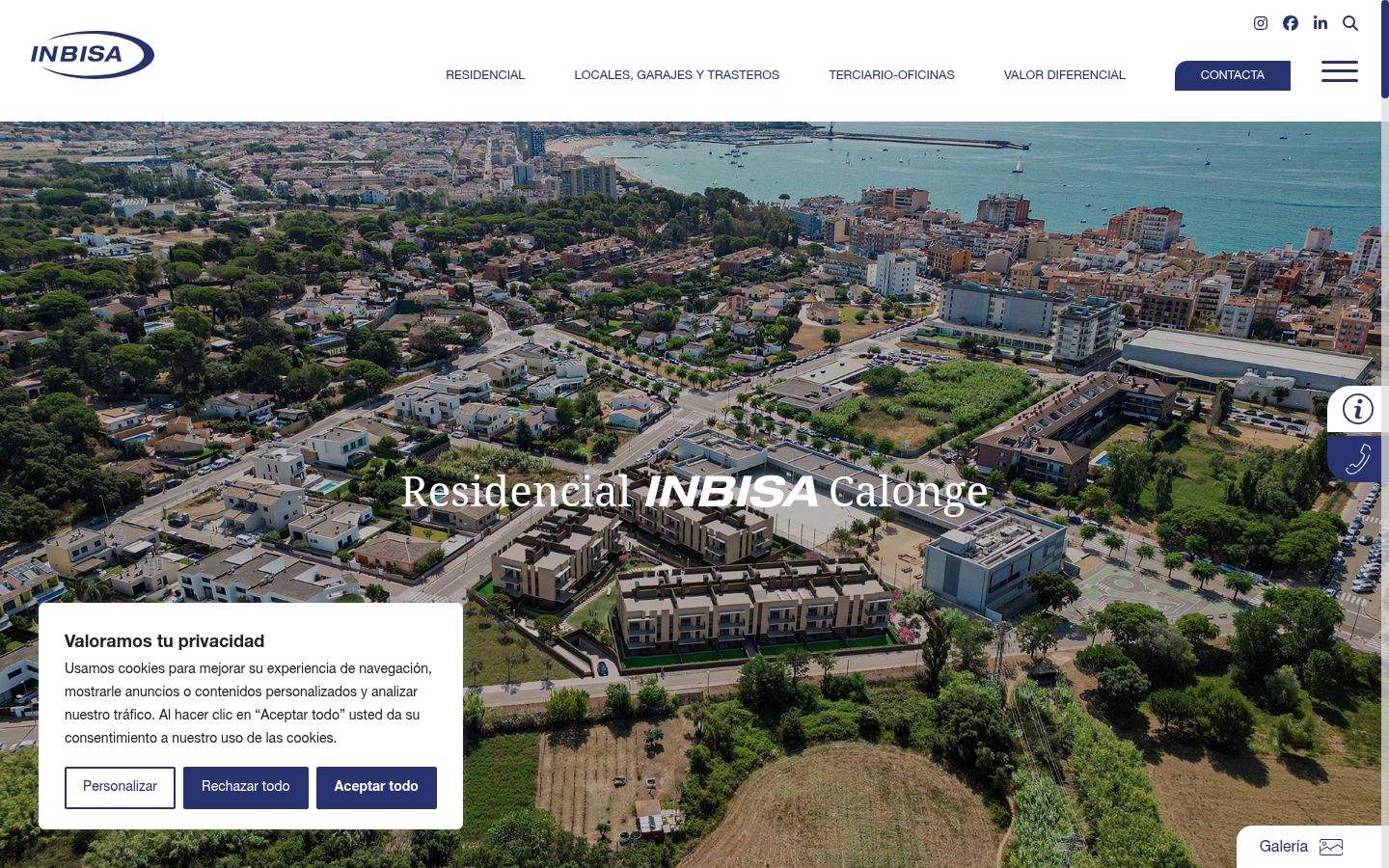Click the floating phone call icon
Image resolution: width=1389 pixels, height=868 pixels.
click(x=1357, y=459)
